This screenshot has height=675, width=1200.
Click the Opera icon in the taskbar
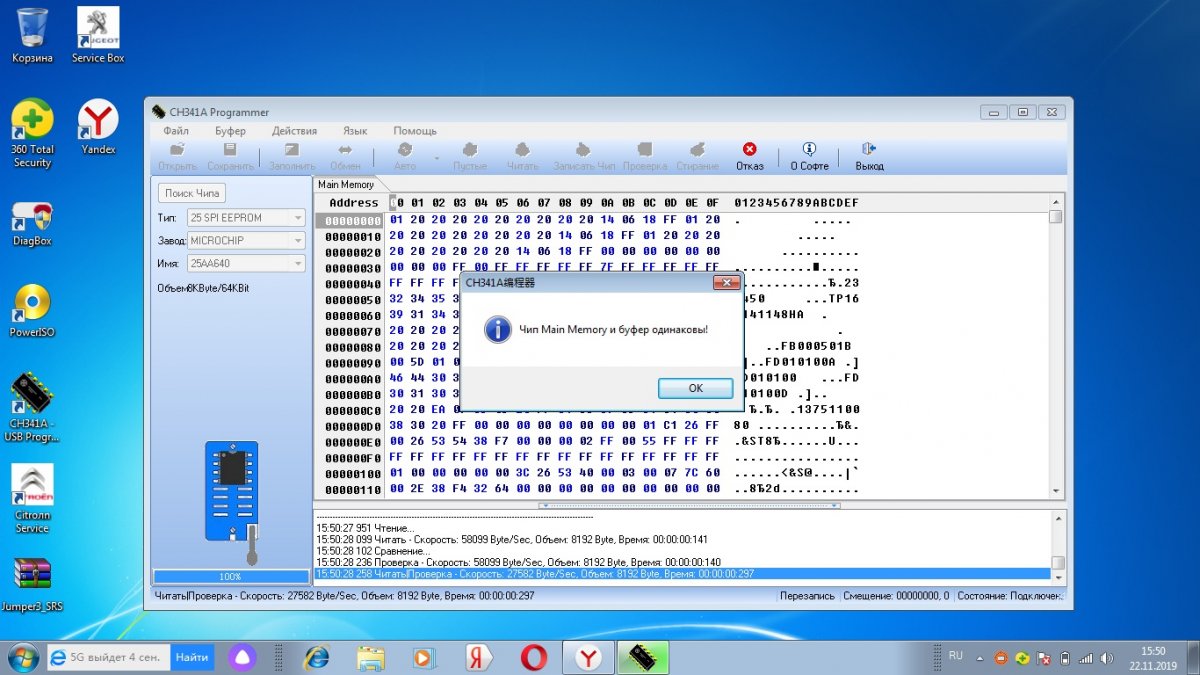click(533, 657)
